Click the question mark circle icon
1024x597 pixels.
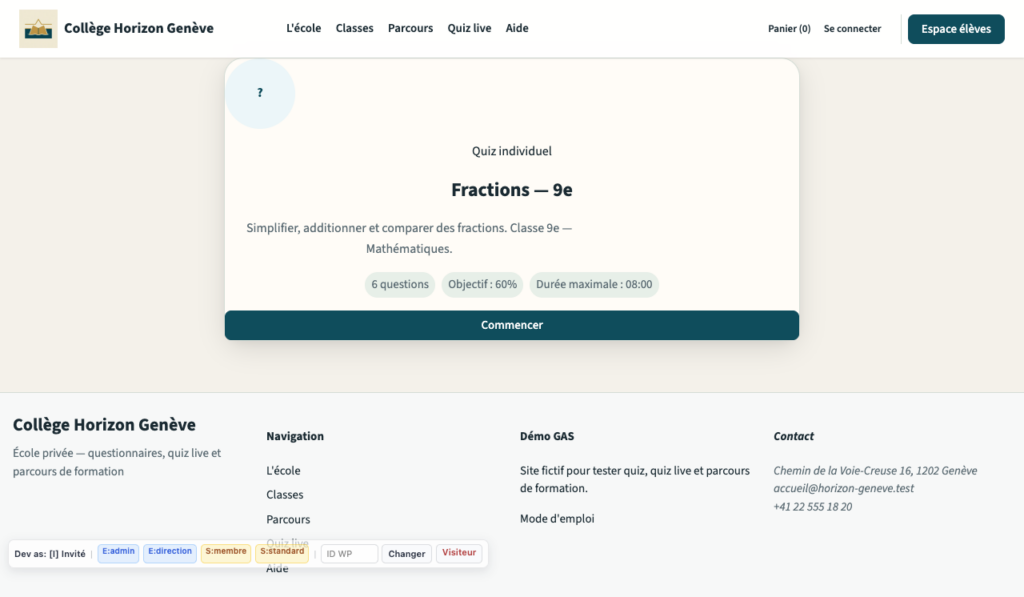(x=260, y=93)
